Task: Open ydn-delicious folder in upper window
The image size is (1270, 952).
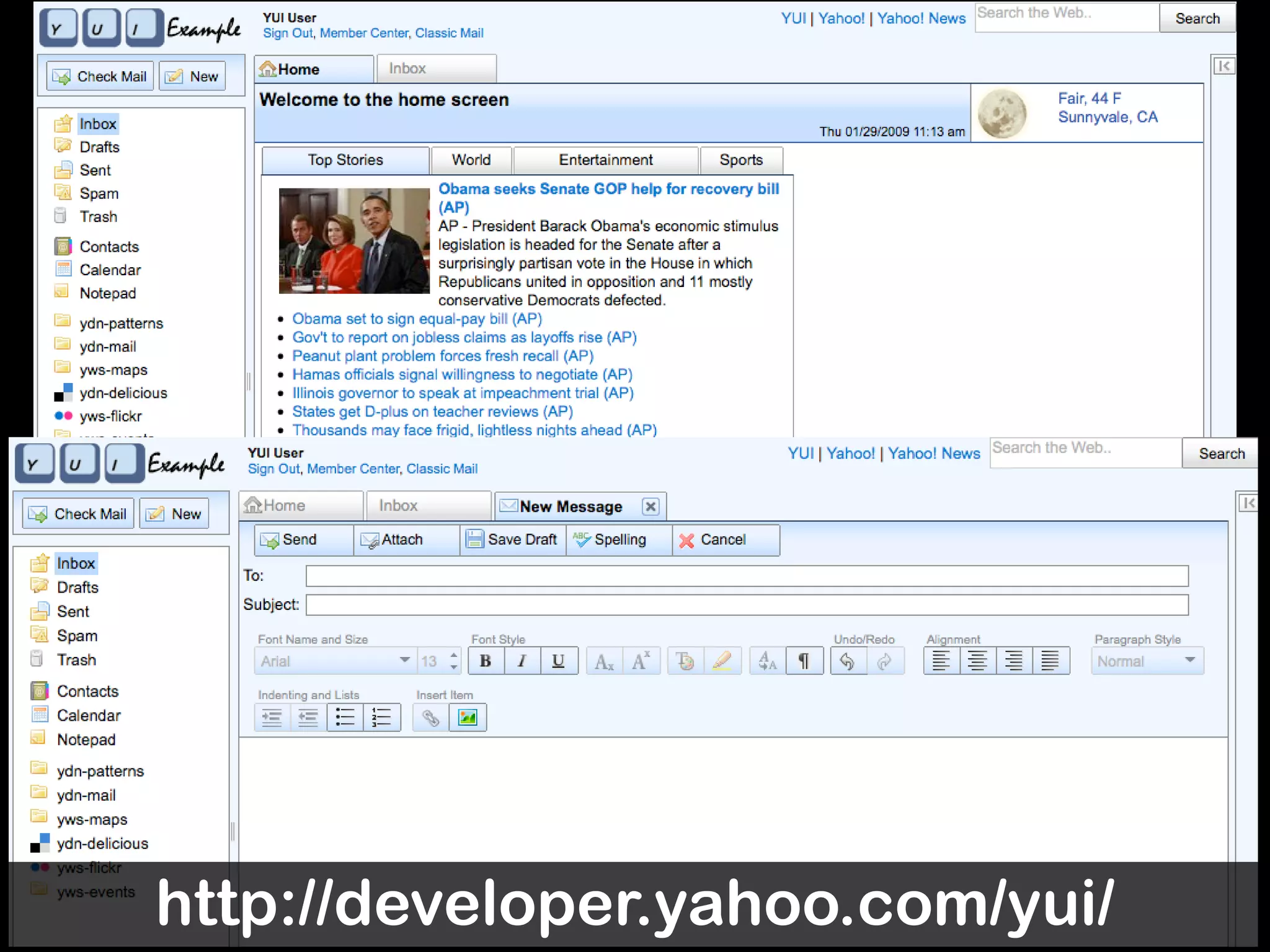Action: click(123, 393)
